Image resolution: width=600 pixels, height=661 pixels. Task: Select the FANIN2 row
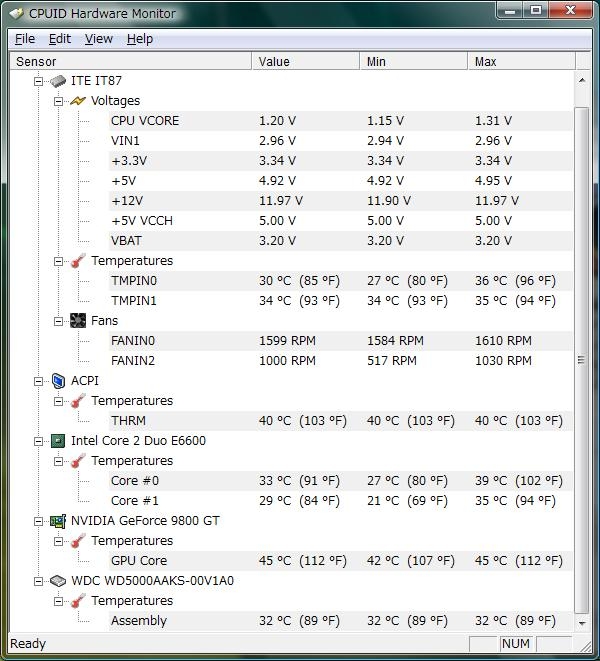(341, 361)
